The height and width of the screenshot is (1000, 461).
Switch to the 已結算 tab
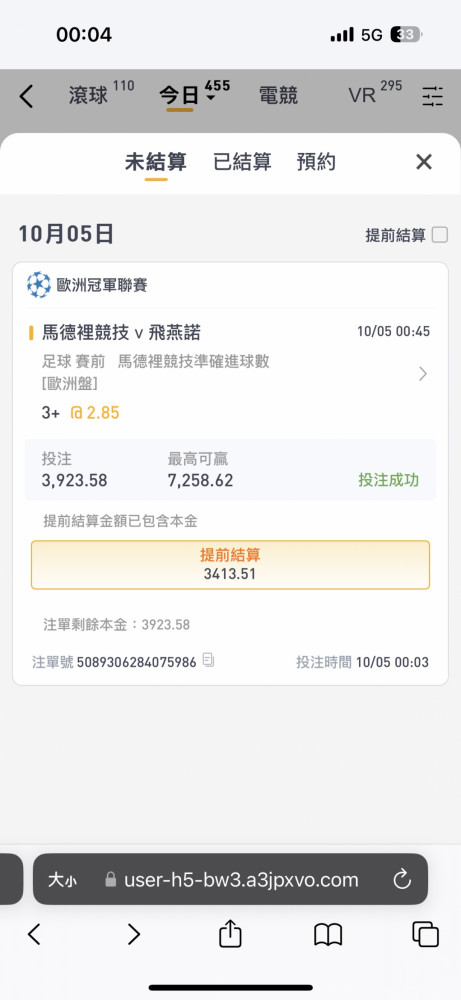point(242,162)
